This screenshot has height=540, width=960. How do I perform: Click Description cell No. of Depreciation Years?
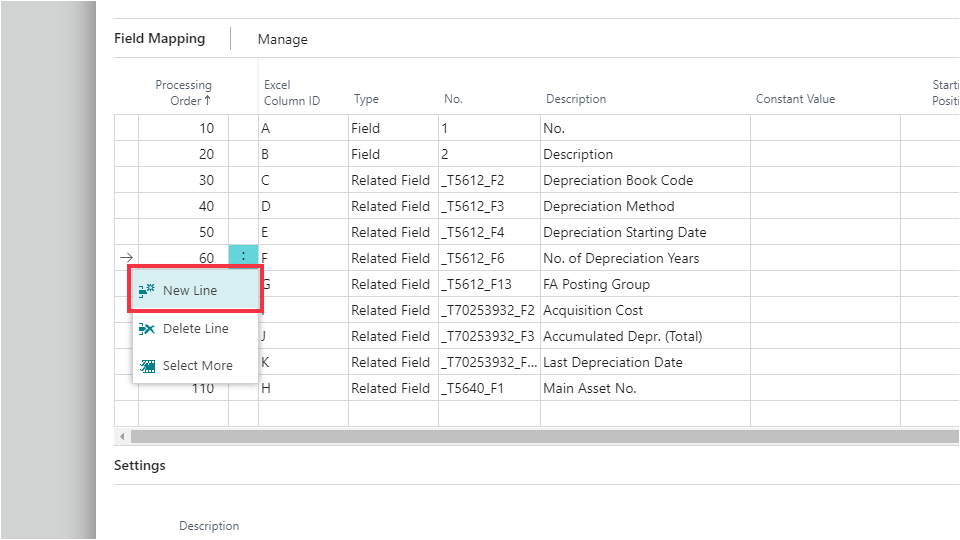click(645, 258)
